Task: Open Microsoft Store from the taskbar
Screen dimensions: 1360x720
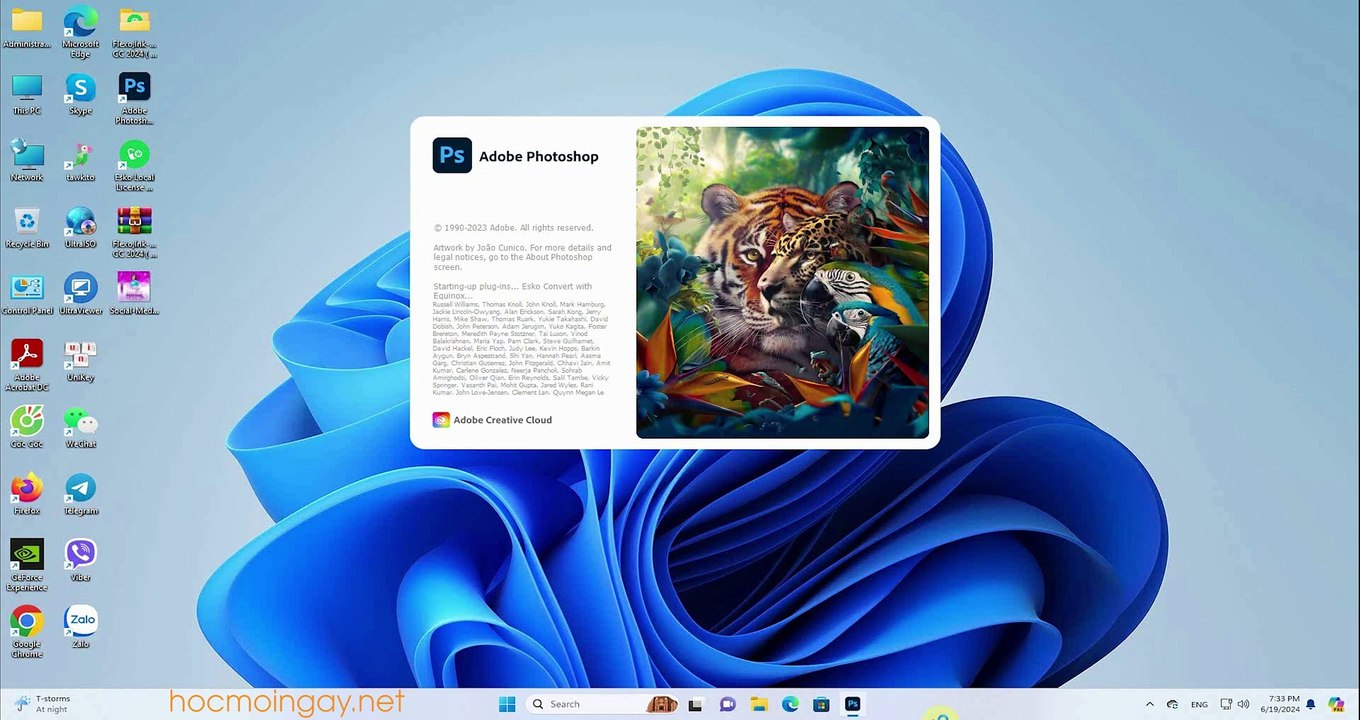Action: 821,704
